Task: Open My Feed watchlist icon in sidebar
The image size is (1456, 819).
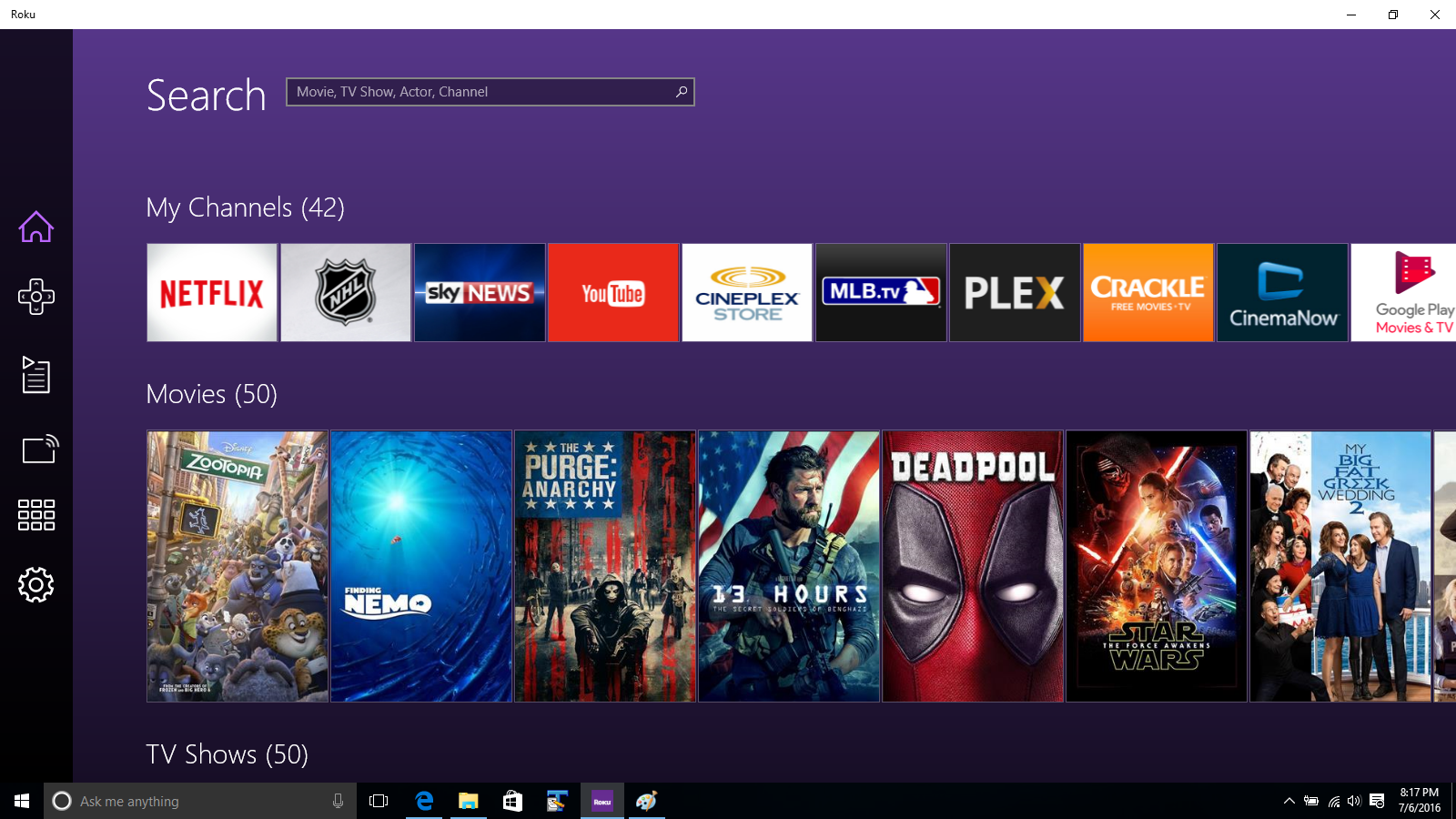Action: [x=35, y=375]
